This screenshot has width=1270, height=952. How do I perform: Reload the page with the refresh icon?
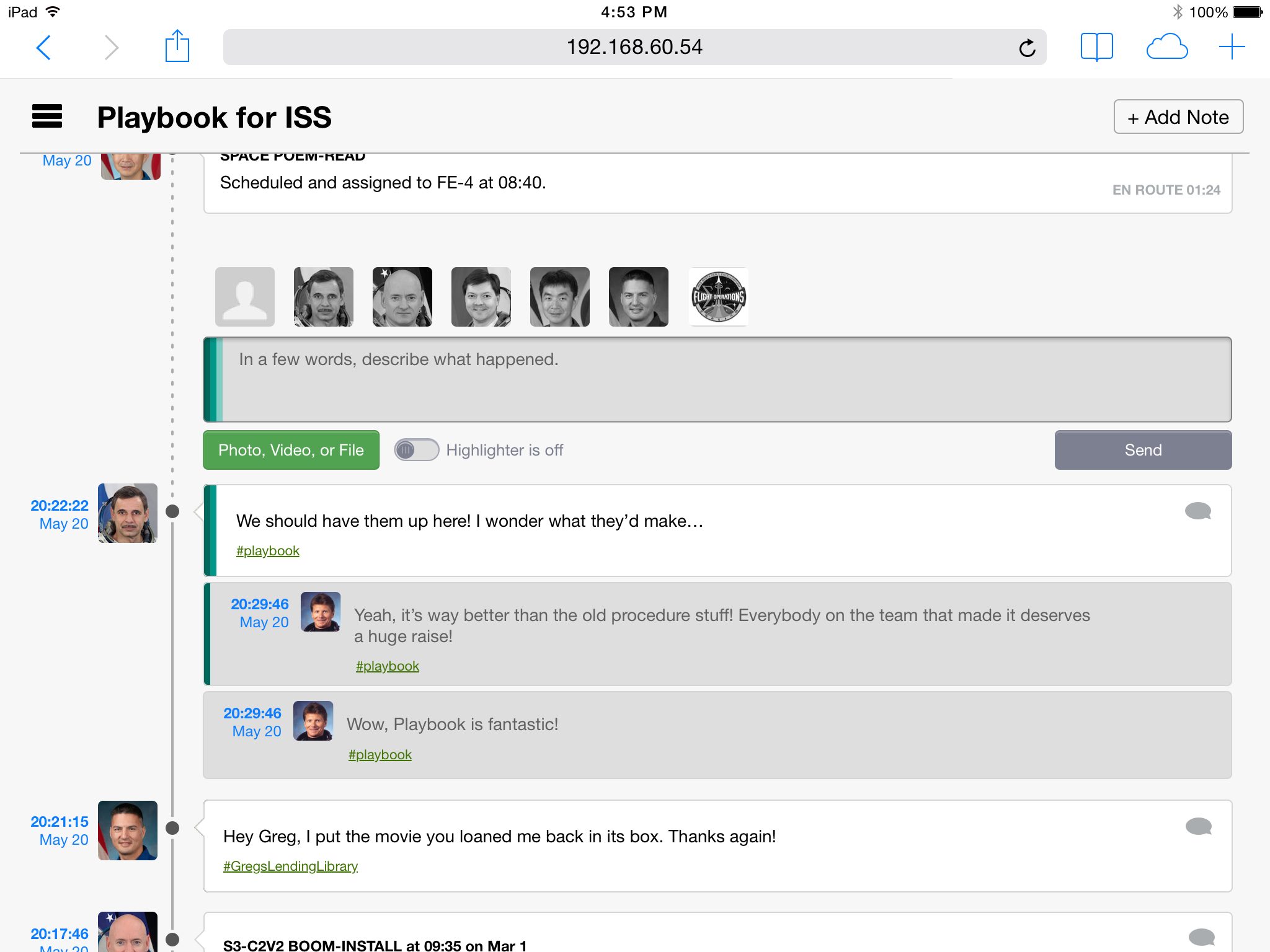click(1027, 47)
